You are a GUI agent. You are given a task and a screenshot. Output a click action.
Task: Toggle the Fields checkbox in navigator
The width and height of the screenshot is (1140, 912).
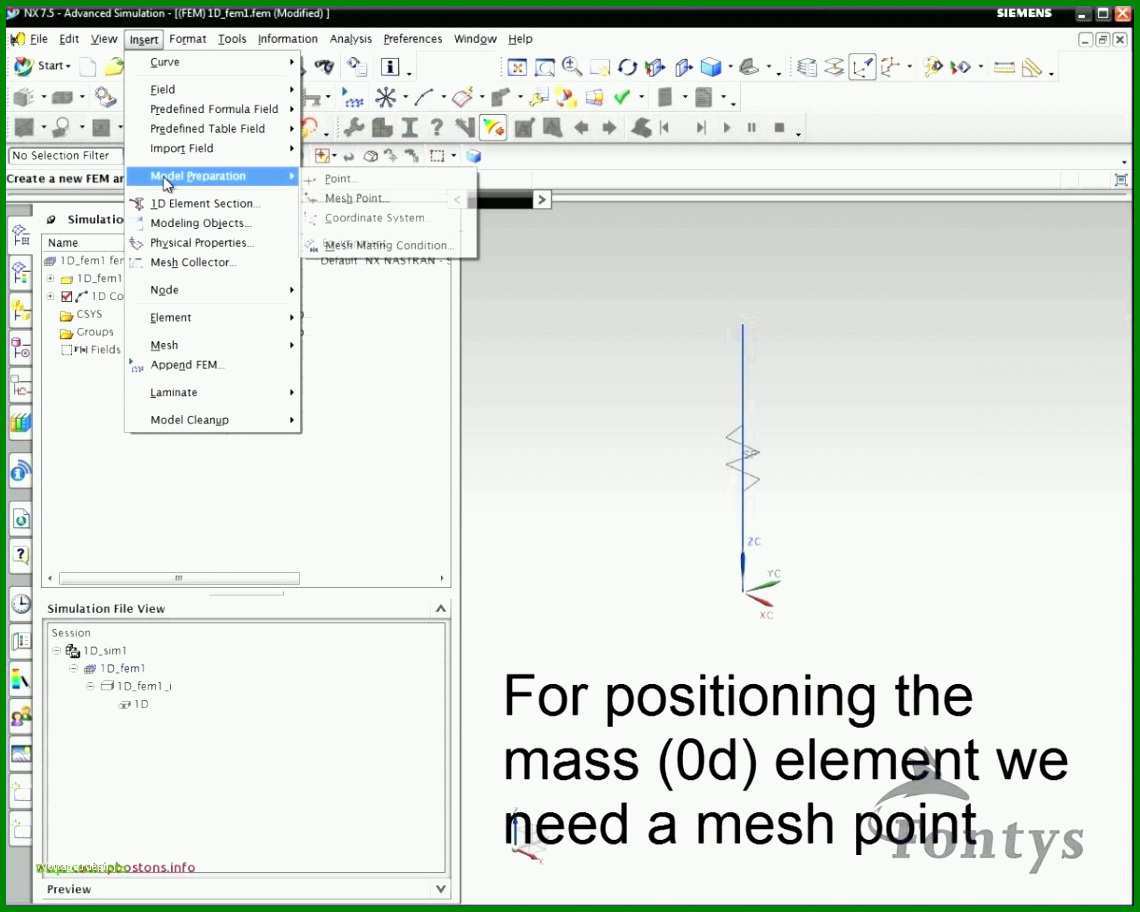[x=67, y=350]
